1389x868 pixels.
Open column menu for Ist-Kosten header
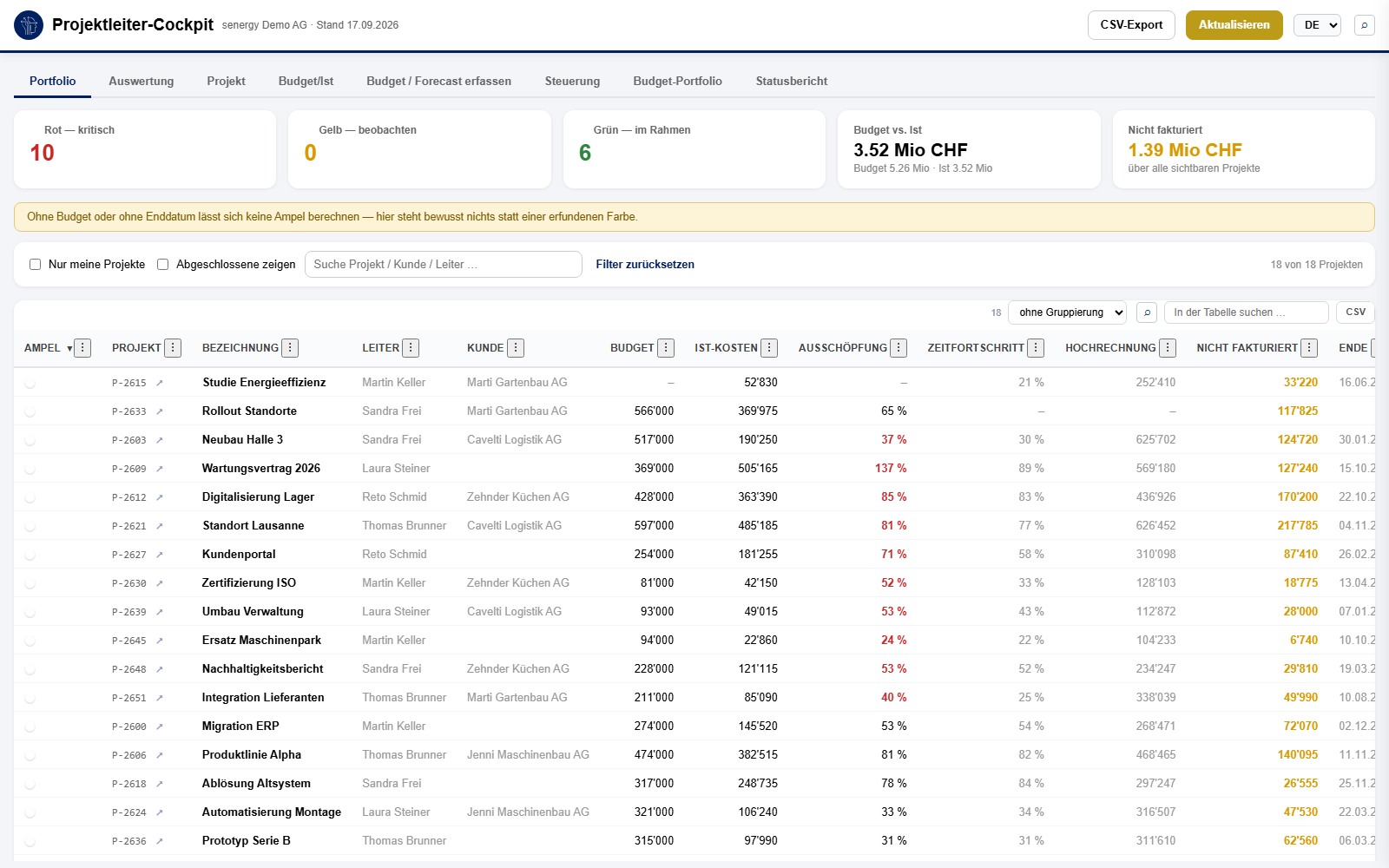pos(769,348)
